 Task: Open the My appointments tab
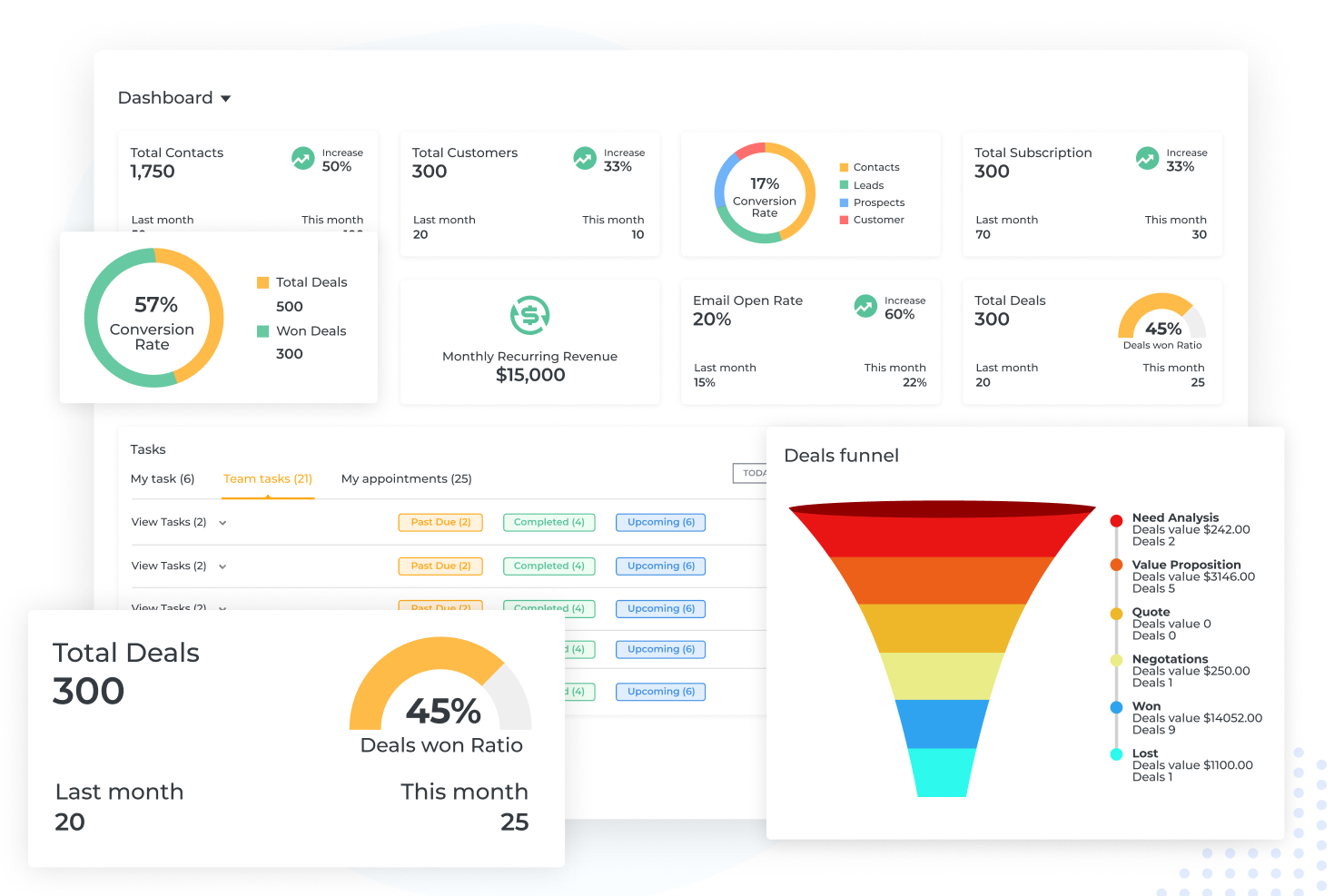407,478
